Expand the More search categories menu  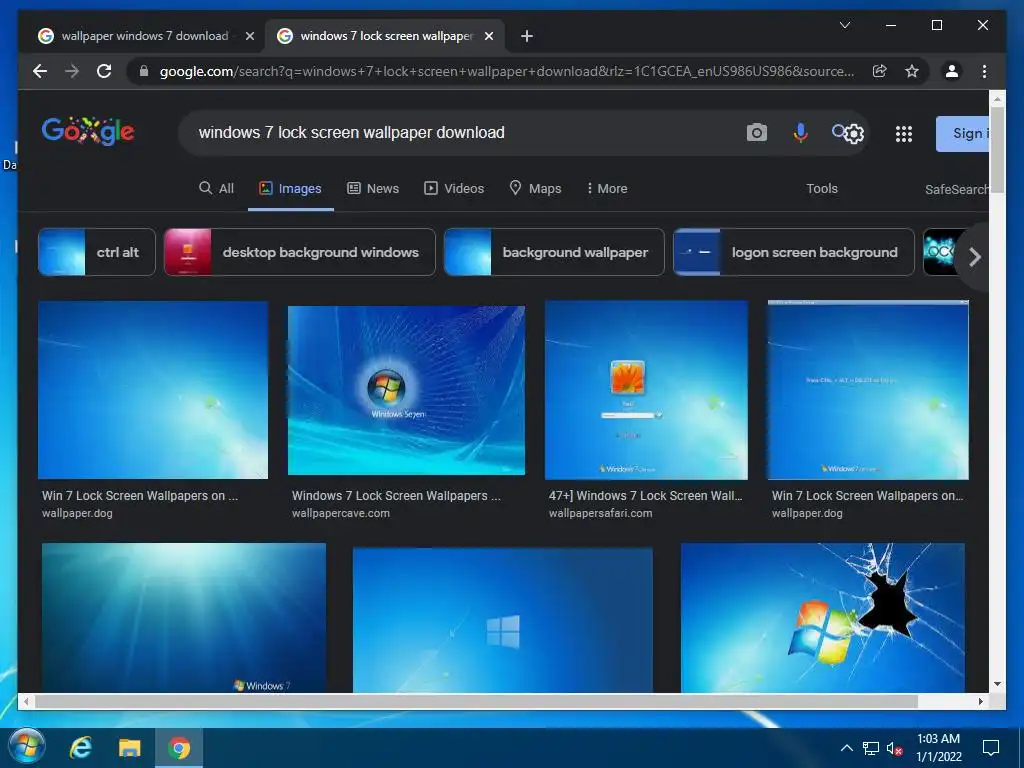click(607, 189)
